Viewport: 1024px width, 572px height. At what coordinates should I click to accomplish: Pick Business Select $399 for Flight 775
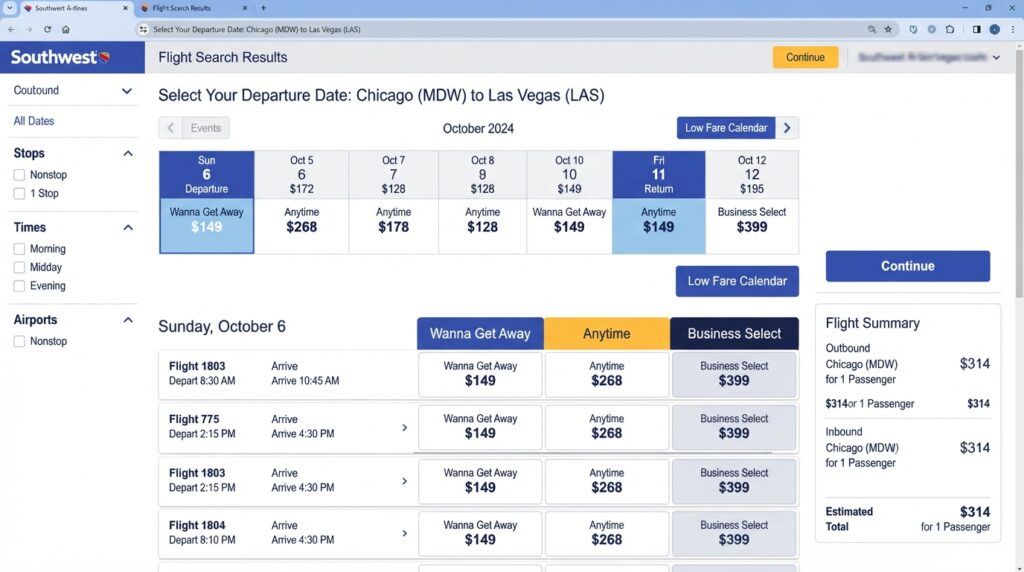tap(734, 427)
